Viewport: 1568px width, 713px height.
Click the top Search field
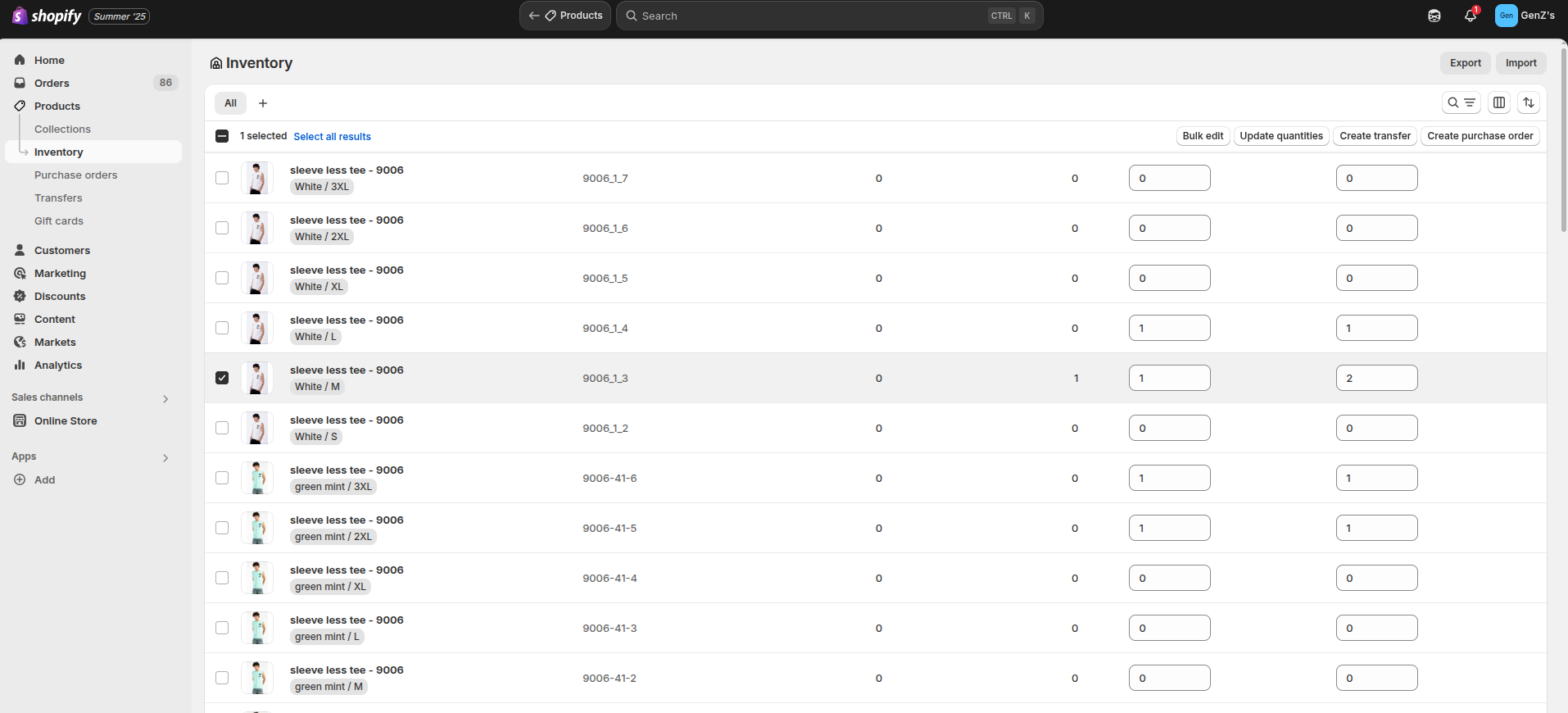829,16
